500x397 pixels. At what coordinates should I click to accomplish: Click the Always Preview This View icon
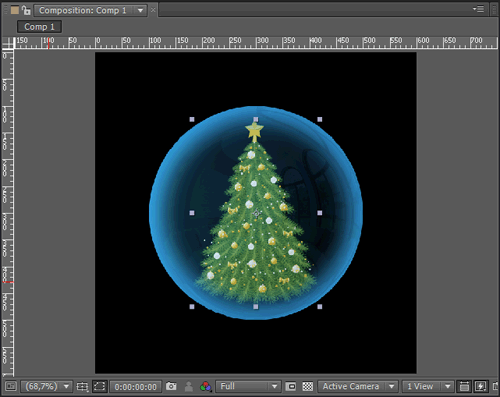tap(11, 386)
